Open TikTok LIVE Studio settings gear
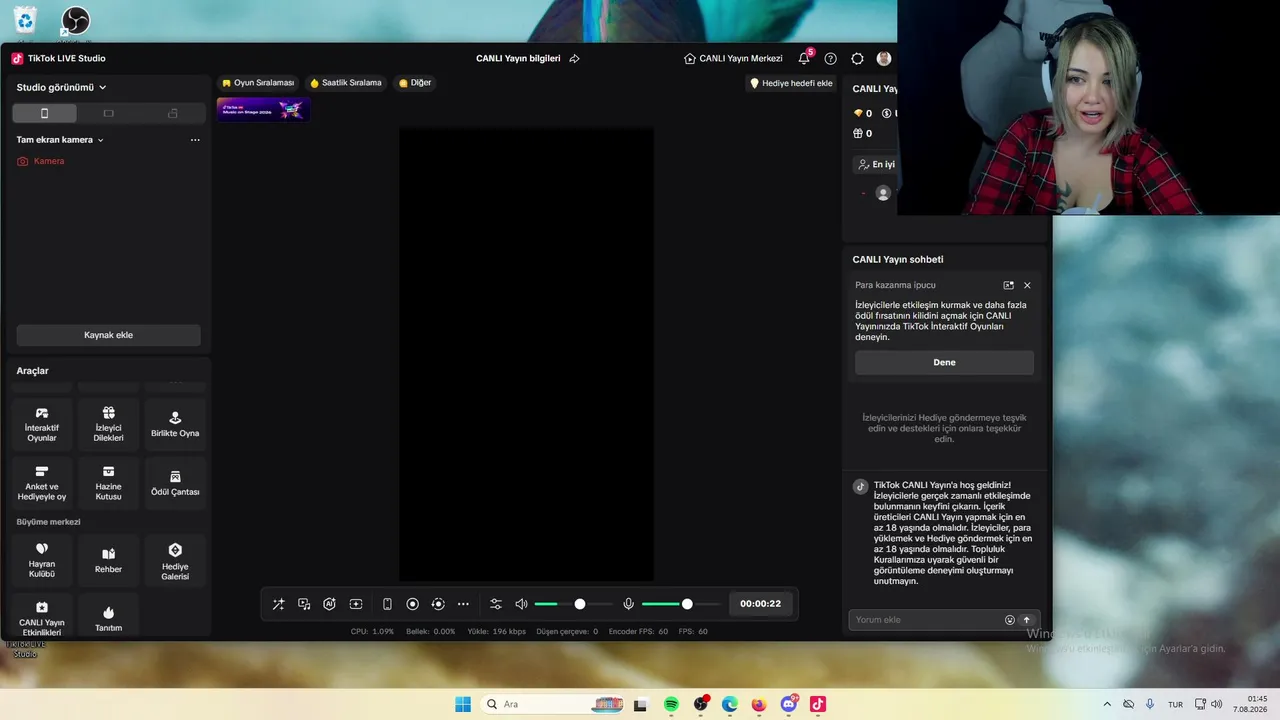 tap(857, 59)
